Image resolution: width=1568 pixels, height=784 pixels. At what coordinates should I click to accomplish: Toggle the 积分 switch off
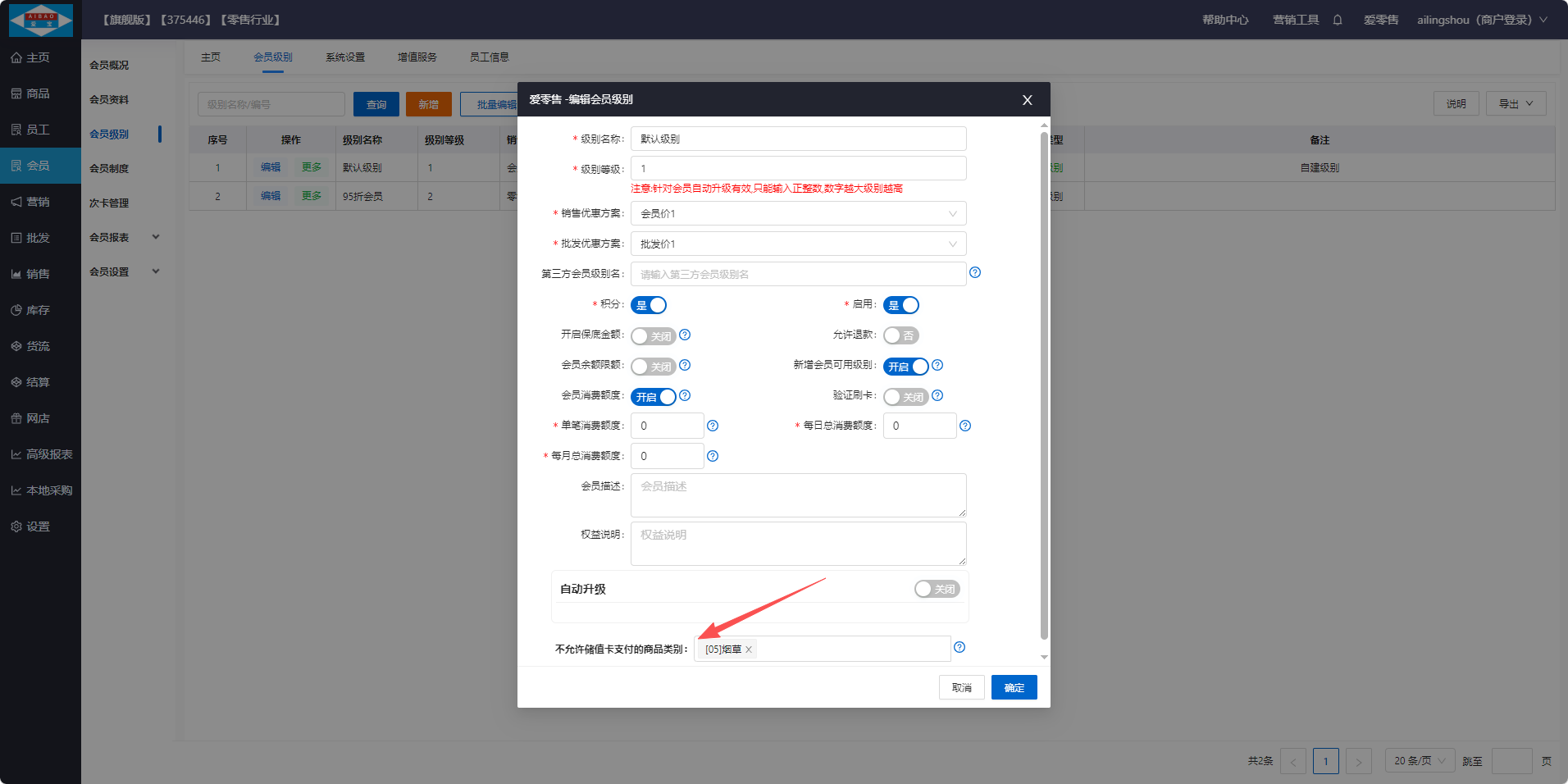[649, 305]
